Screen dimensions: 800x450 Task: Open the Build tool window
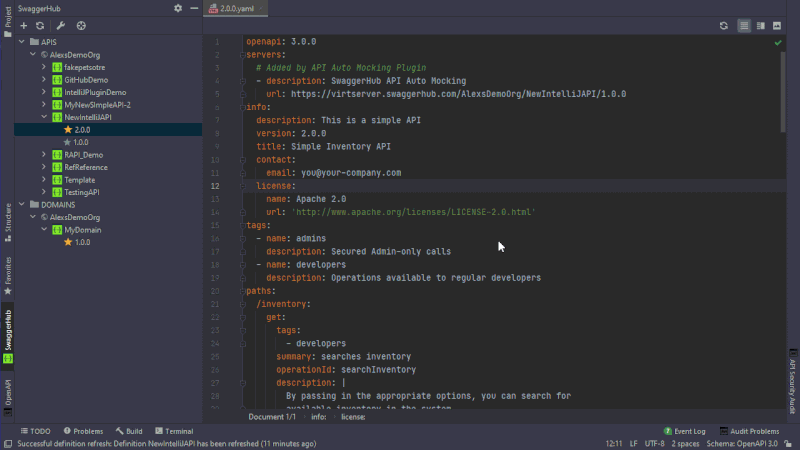(129, 431)
